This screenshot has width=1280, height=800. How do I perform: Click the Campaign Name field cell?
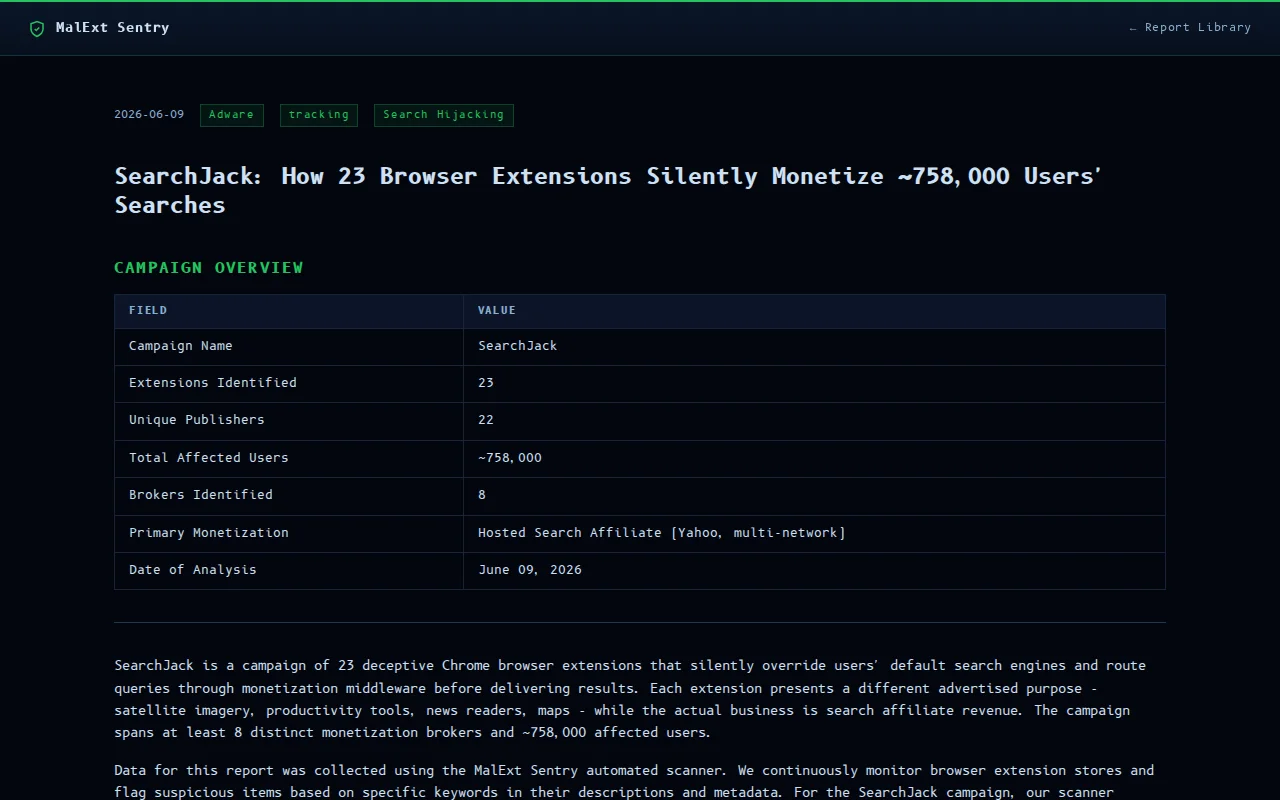tap(289, 346)
